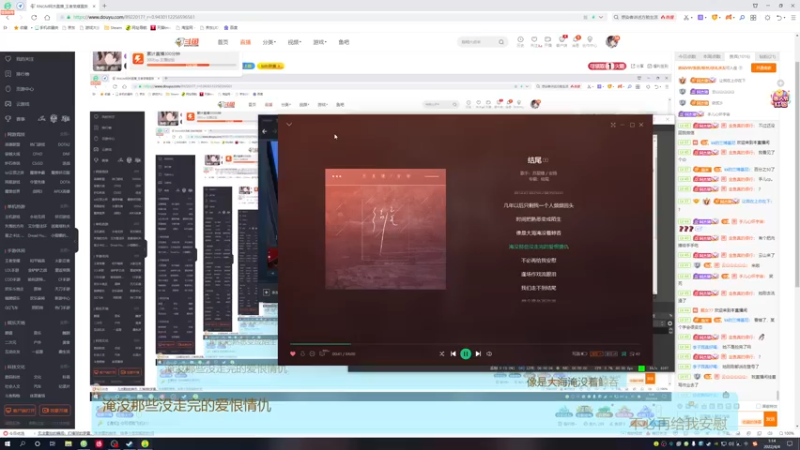Click the lyric line 我们走不到结尾
Screen dimensions: 800x450
(x=538, y=288)
